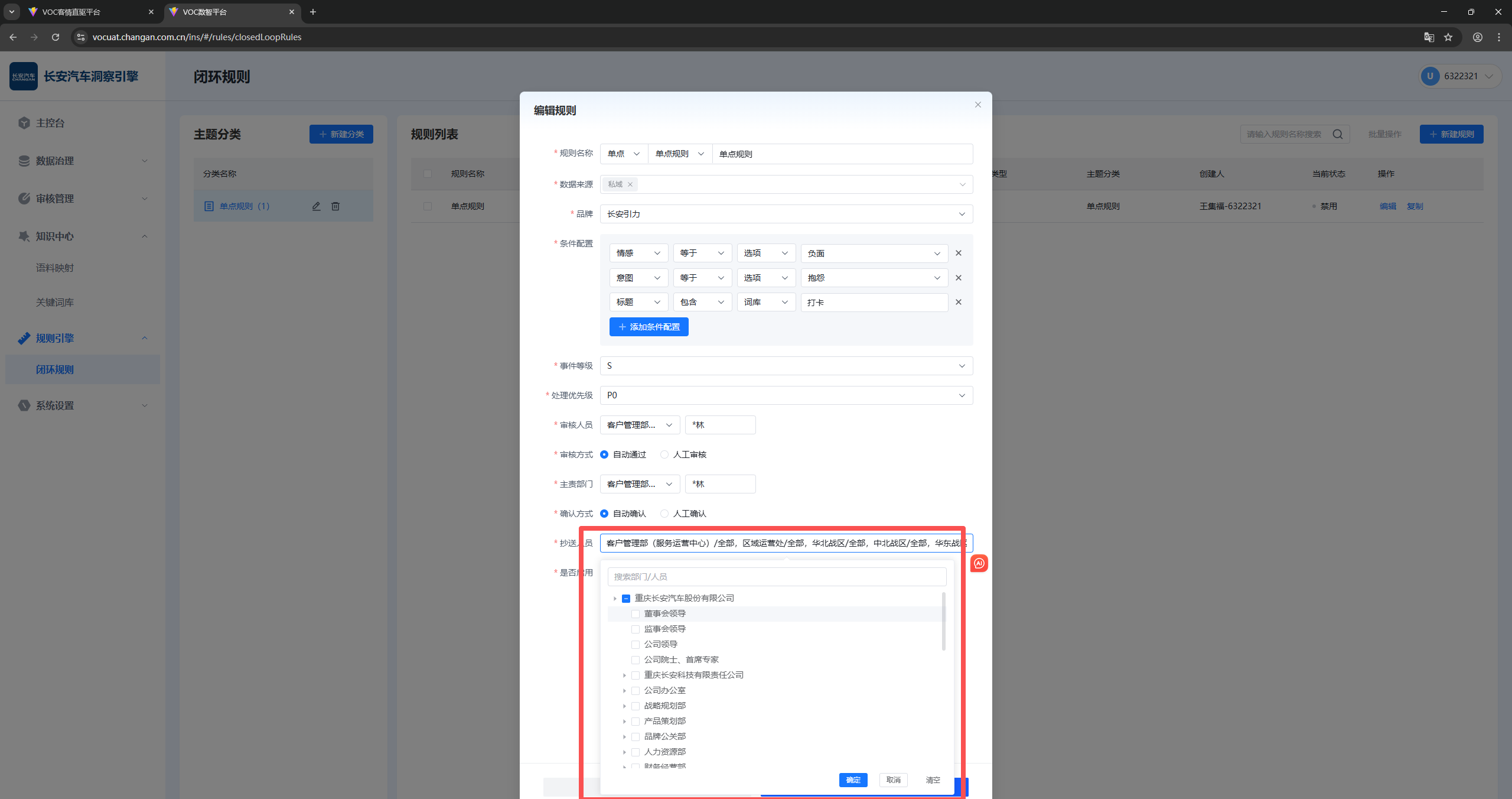Viewport: 1512px width, 799px height.
Task: Close the 编辑规则 dialog with X icon
Action: tap(977, 105)
